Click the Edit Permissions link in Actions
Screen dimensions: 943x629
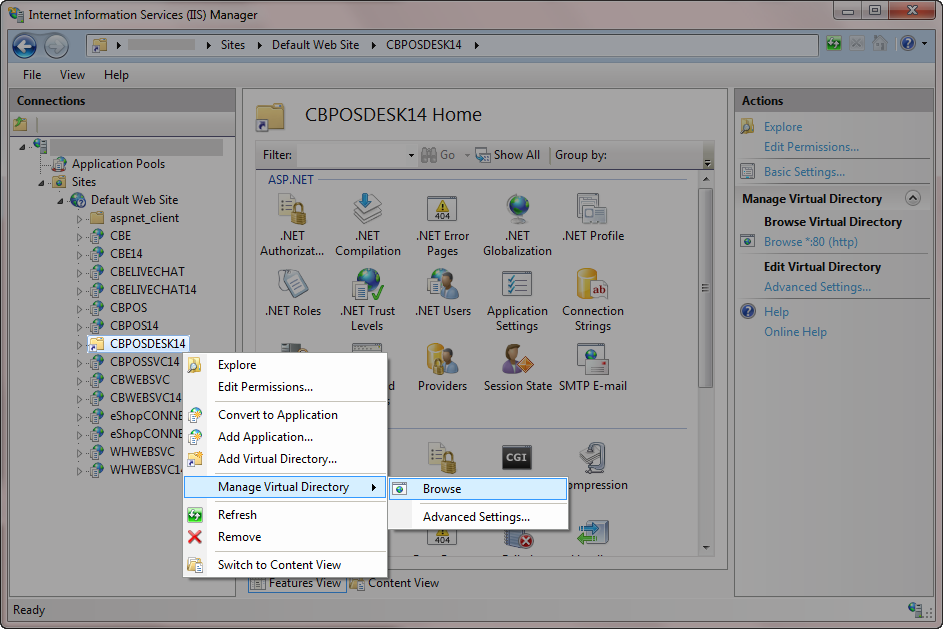click(811, 147)
